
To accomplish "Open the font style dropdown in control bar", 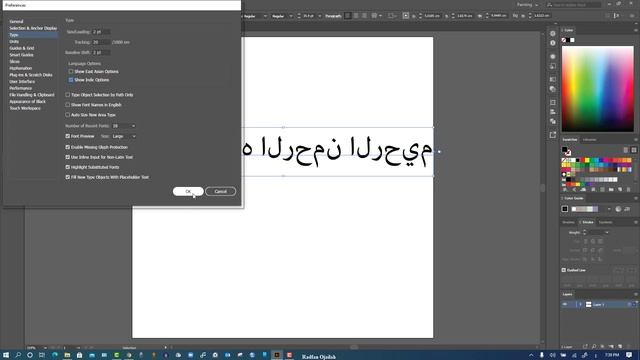I will pyautogui.click(x=291, y=16).
